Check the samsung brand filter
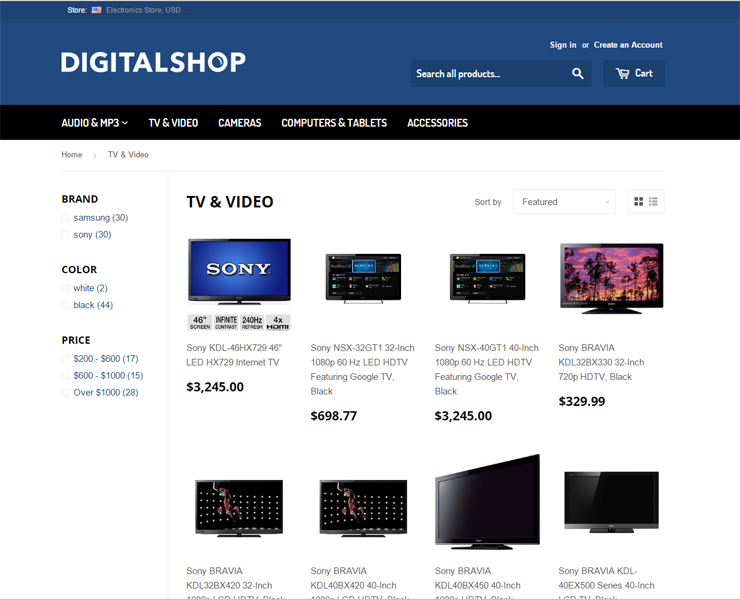 65,218
